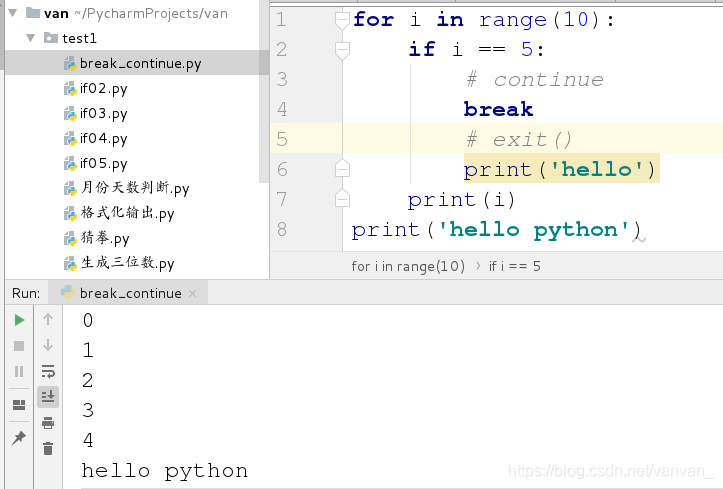Jump up the stack trace arrow

(48, 319)
